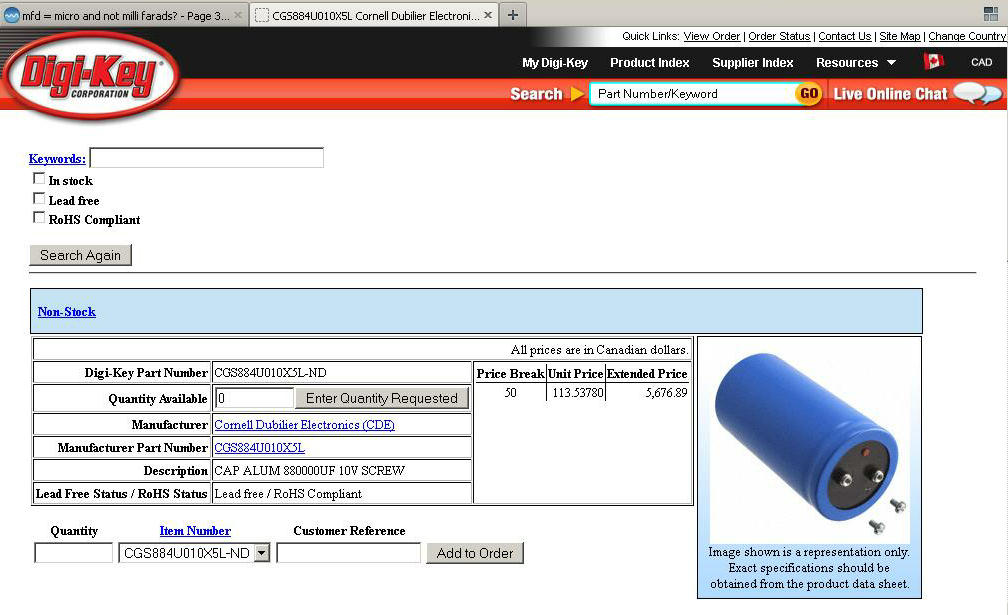1008x615 pixels.
Task: Click the Quantity Available input showing 0
Action: pos(254,398)
